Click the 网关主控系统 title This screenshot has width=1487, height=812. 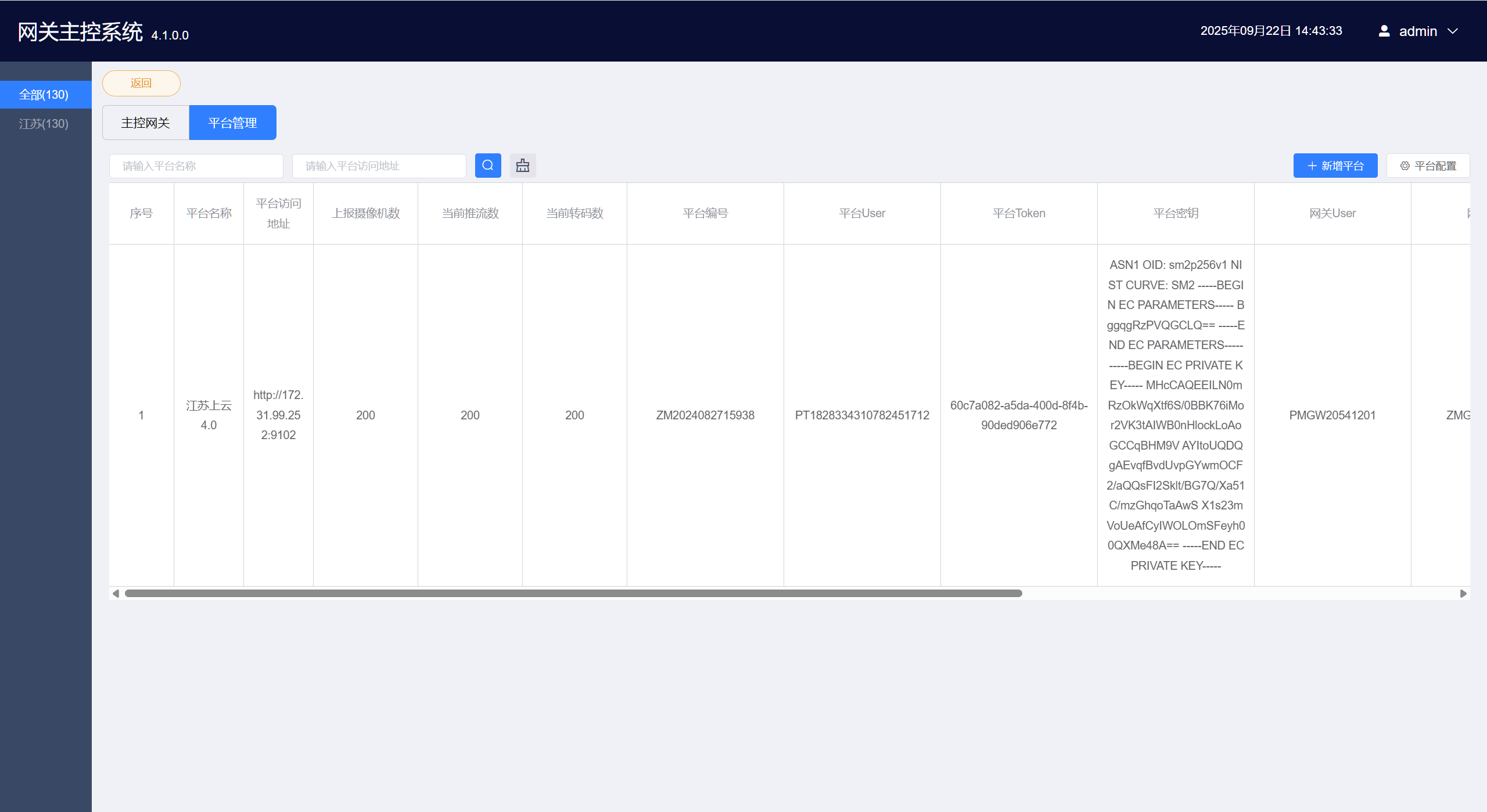point(80,31)
